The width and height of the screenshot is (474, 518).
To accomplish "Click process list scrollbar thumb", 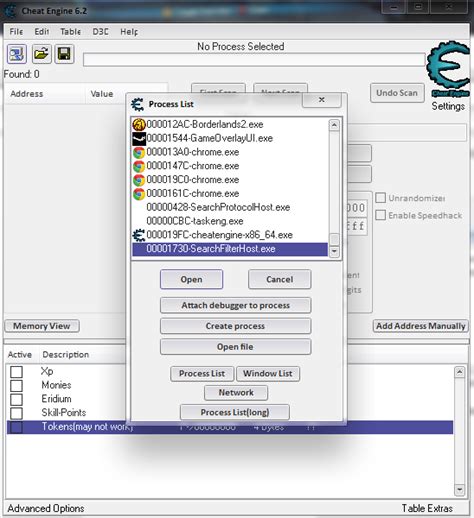I will [x=334, y=239].
